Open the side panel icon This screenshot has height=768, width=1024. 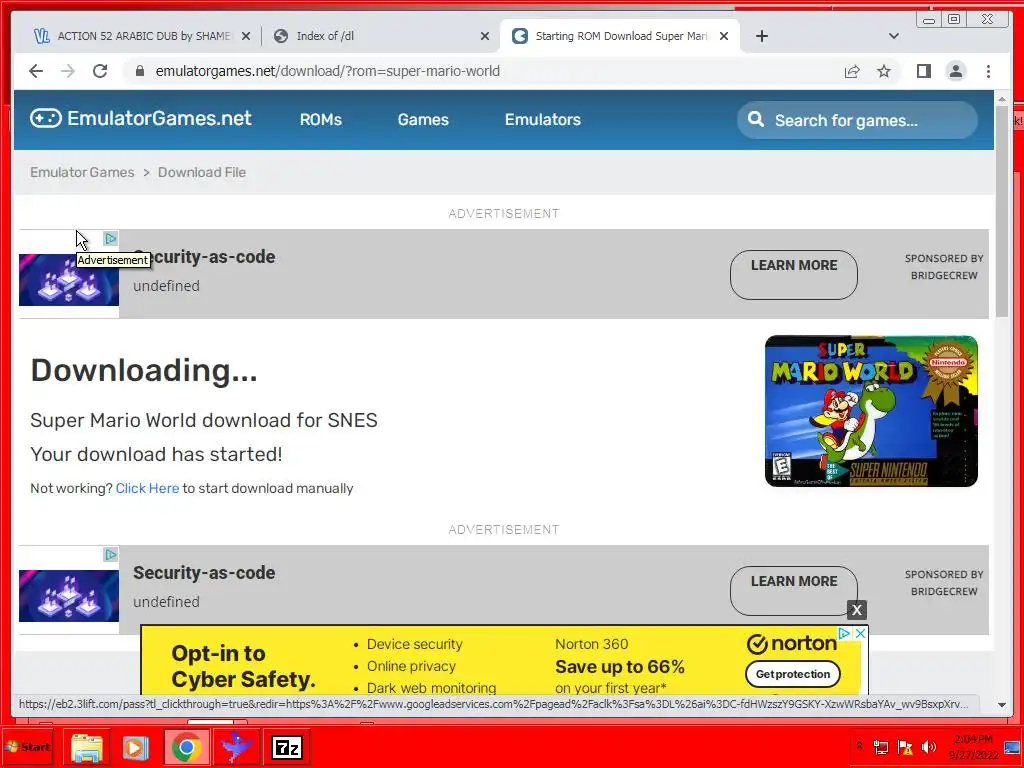923,71
